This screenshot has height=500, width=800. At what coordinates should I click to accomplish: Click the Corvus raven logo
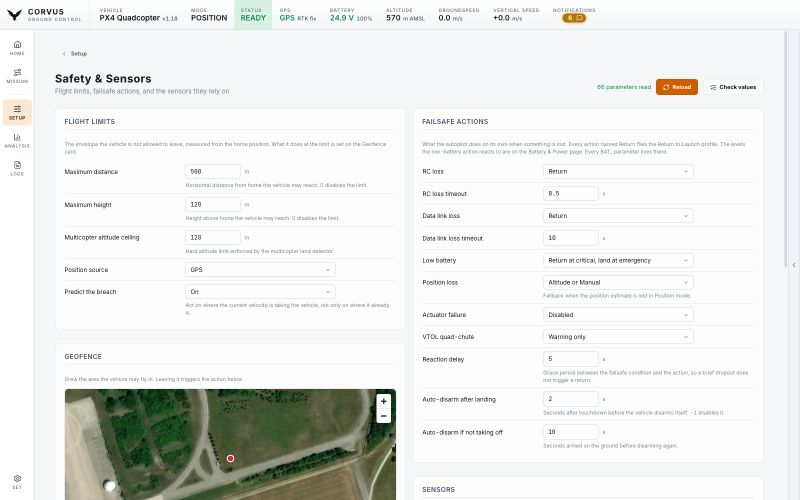pos(14,15)
